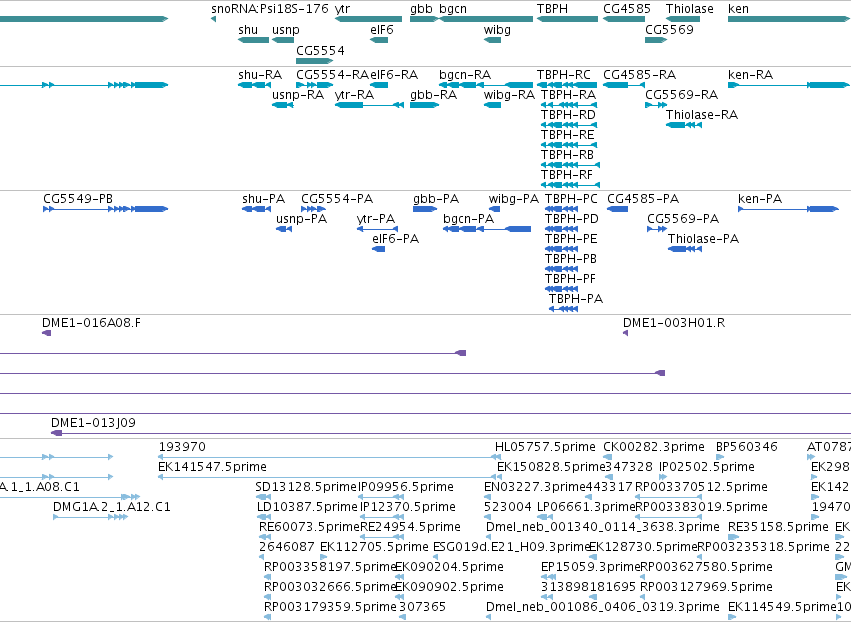Viewport: 851px width, 622px height.
Task: Open the bgcn-PA protein label
Action: (x=468, y=219)
